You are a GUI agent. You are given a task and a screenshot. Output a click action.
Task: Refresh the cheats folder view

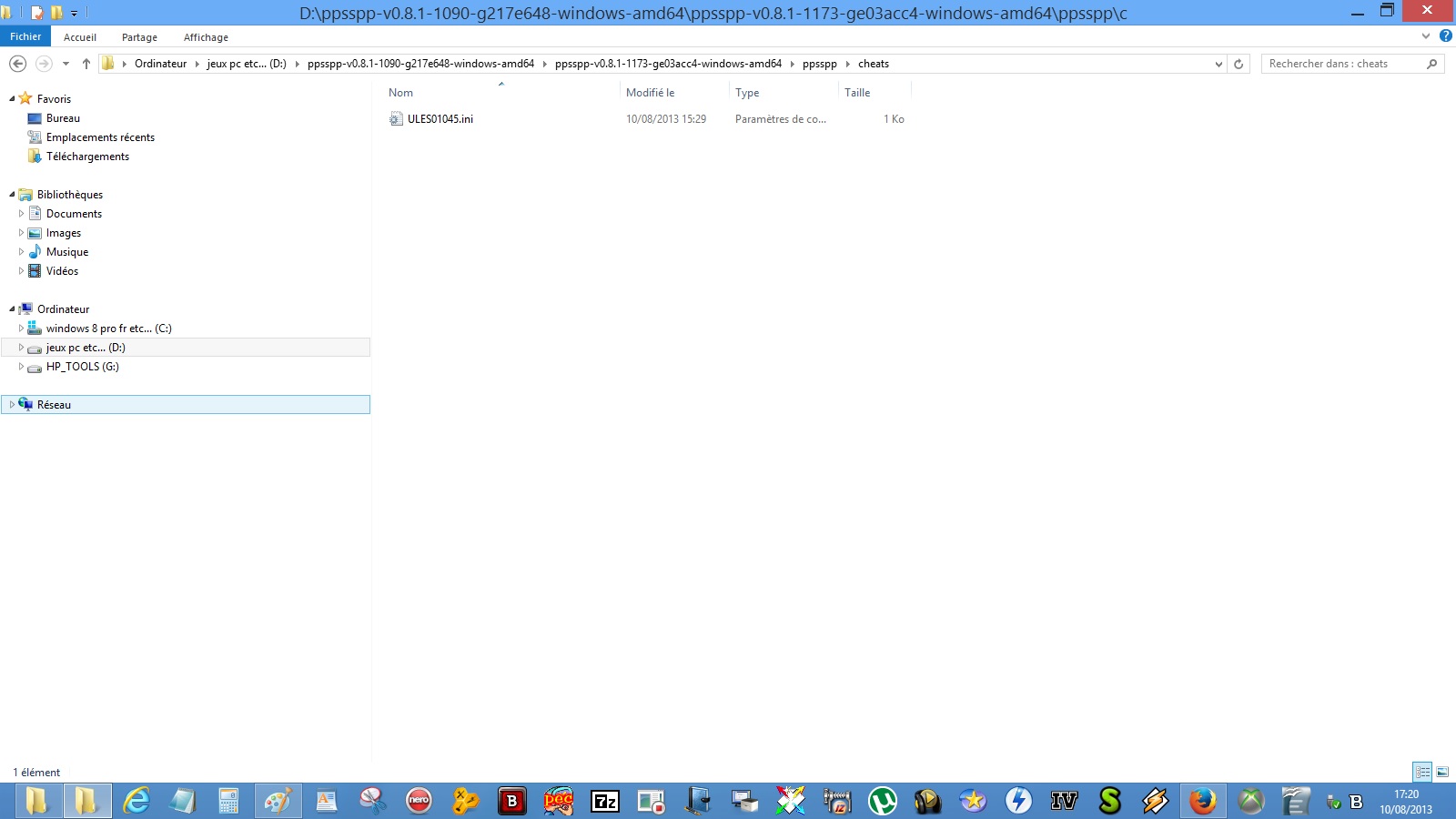[x=1239, y=64]
